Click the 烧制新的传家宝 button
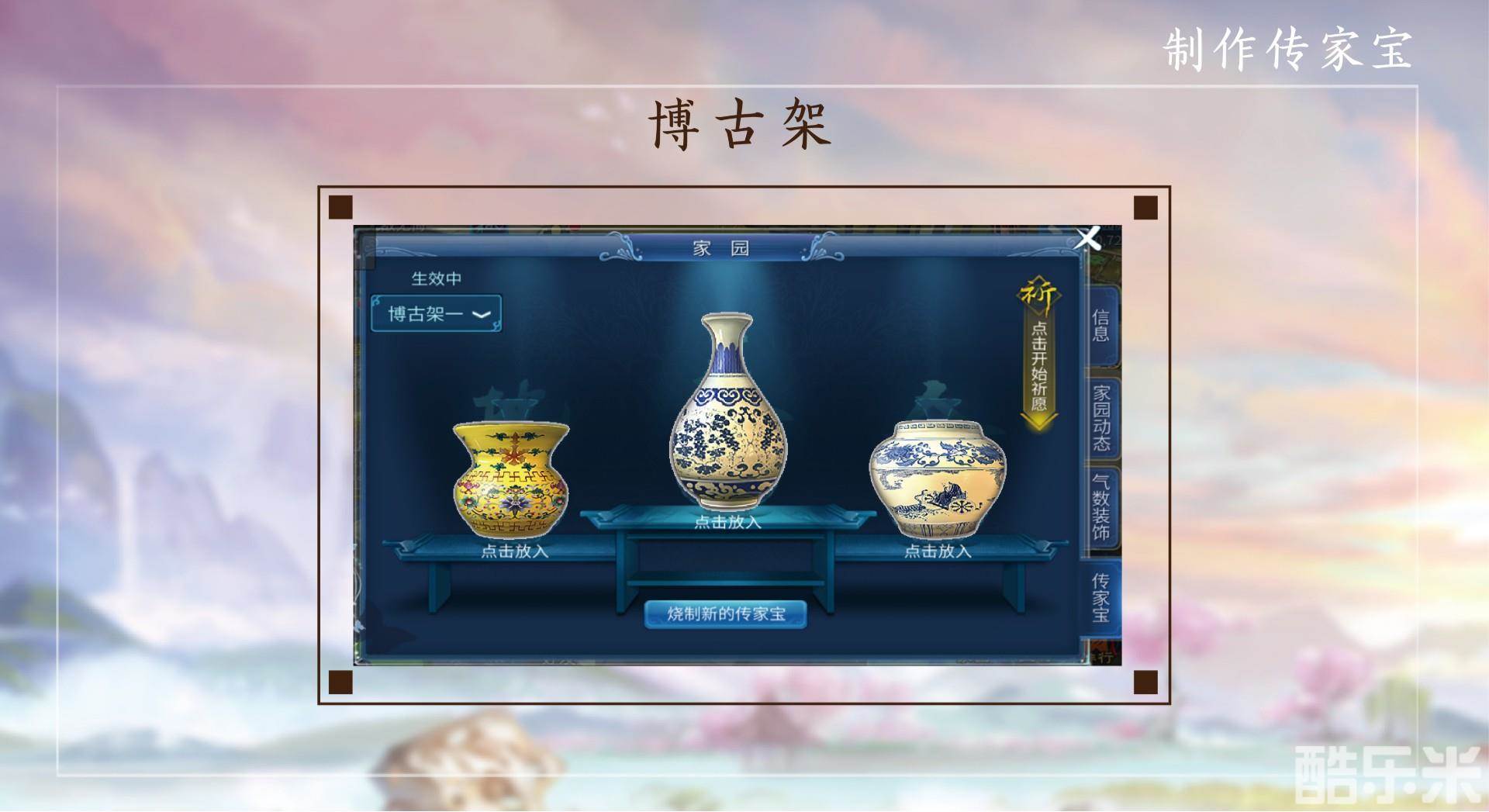The height and width of the screenshot is (812, 1489). (x=726, y=614)
